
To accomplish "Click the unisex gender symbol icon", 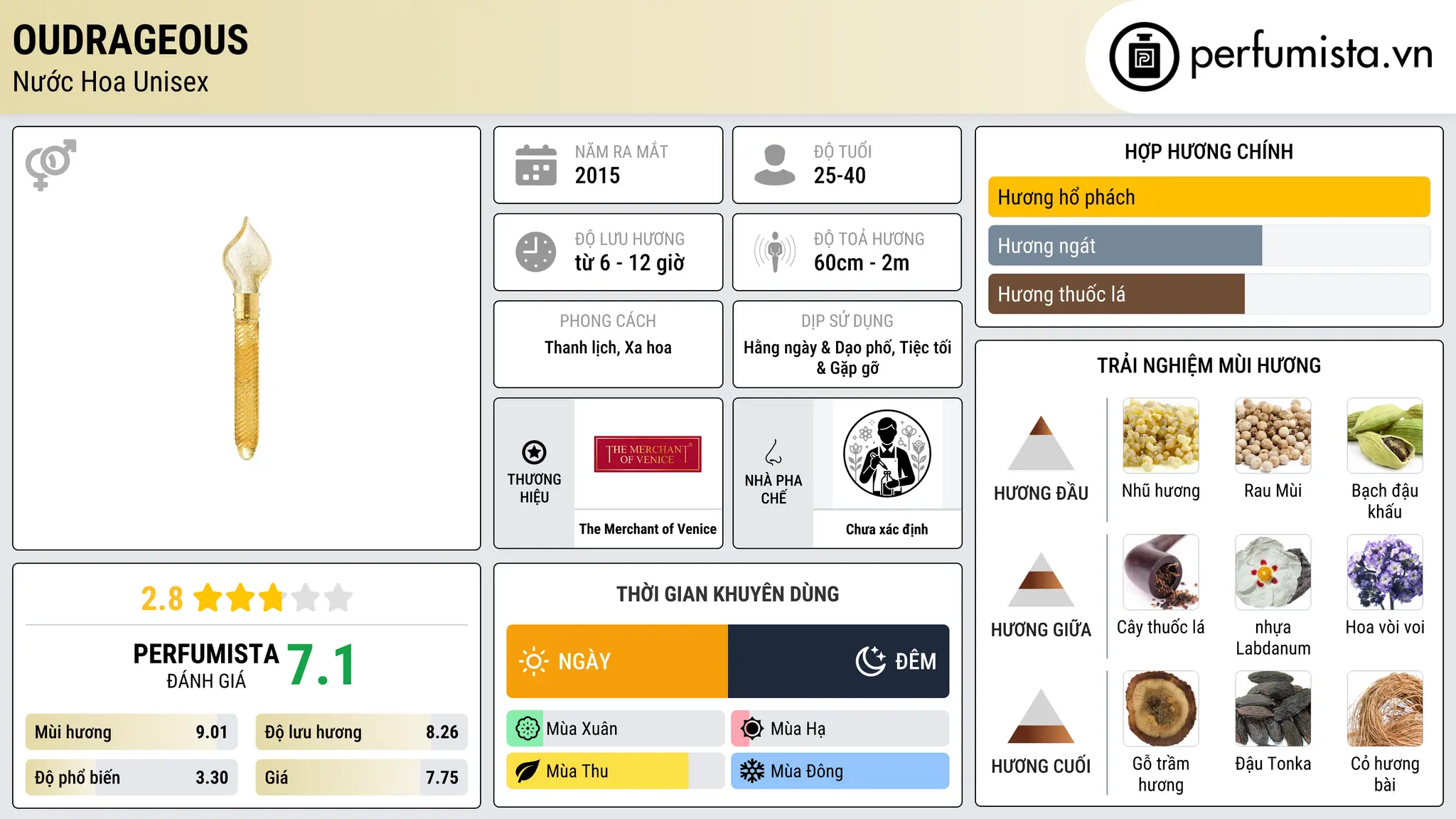I will point(50,164).
